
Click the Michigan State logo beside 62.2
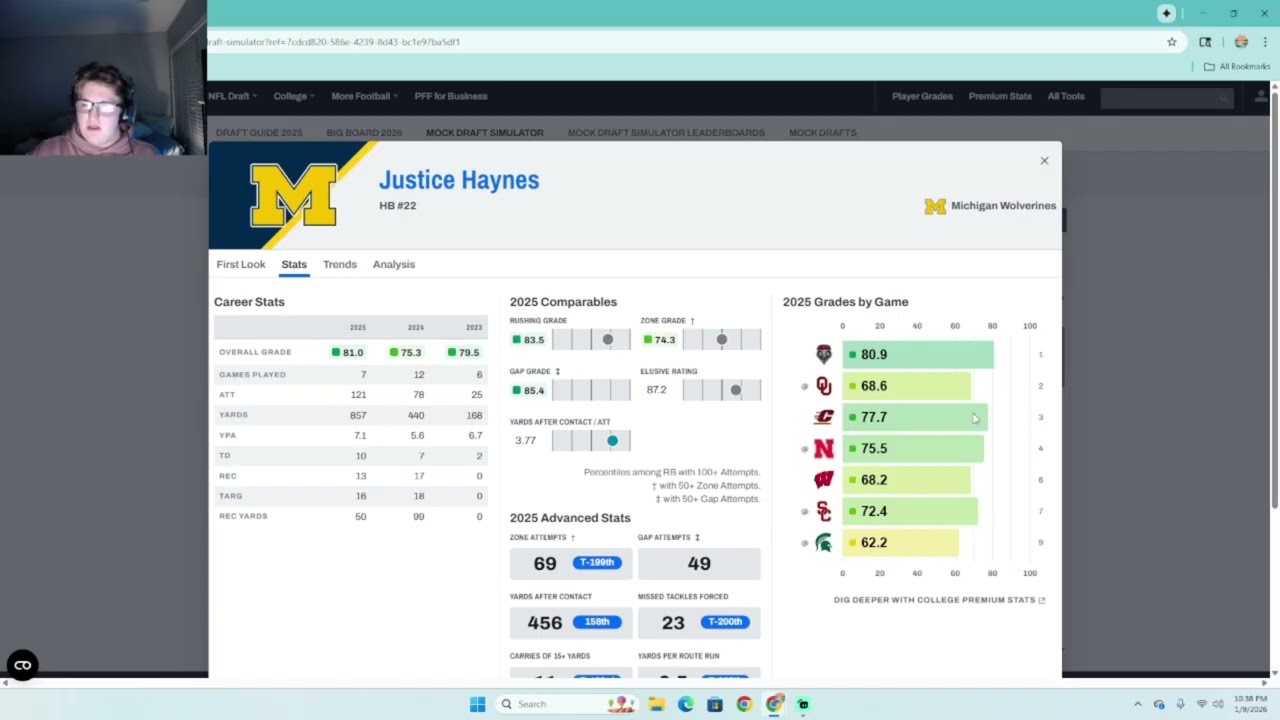[824, 543]
